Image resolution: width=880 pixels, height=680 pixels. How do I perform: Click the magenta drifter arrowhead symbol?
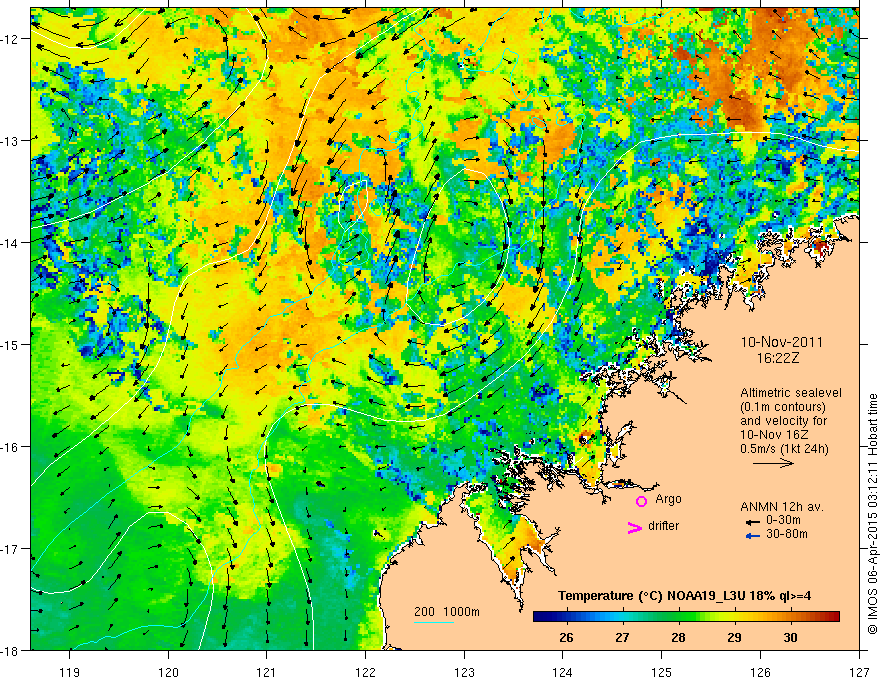coord(633,528)
